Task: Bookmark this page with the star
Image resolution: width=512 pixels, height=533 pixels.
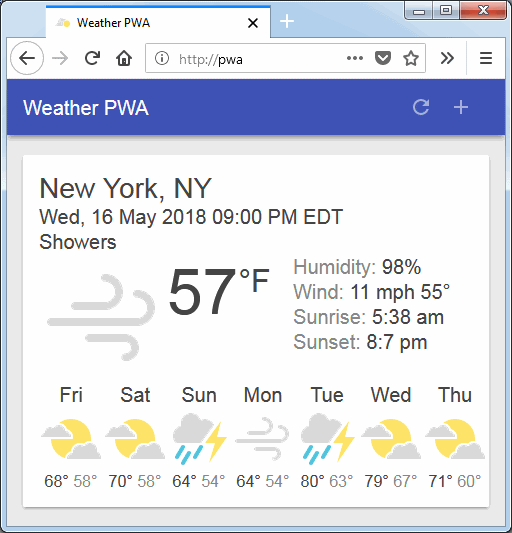Action: (411, 58)
